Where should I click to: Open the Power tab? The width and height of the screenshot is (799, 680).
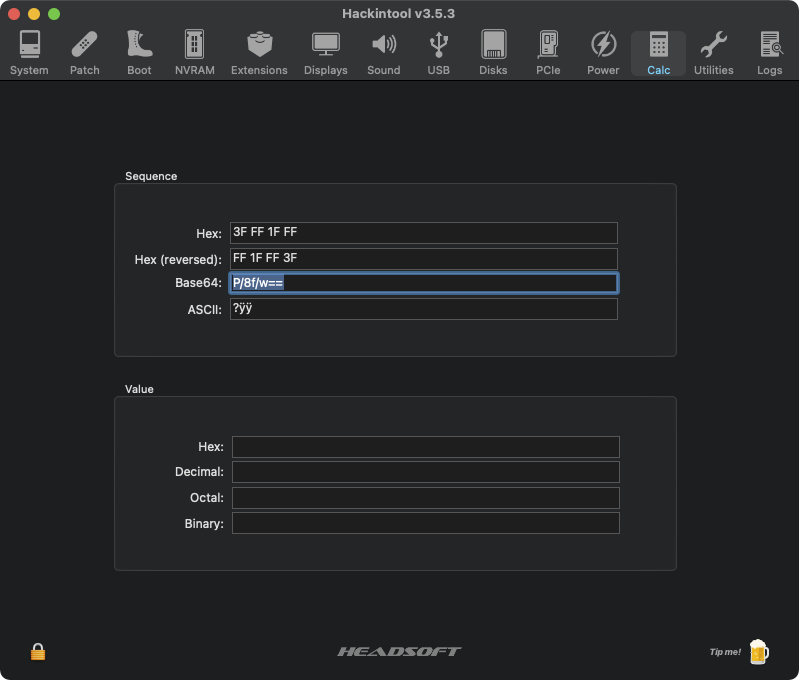click(x=603, y=54)
